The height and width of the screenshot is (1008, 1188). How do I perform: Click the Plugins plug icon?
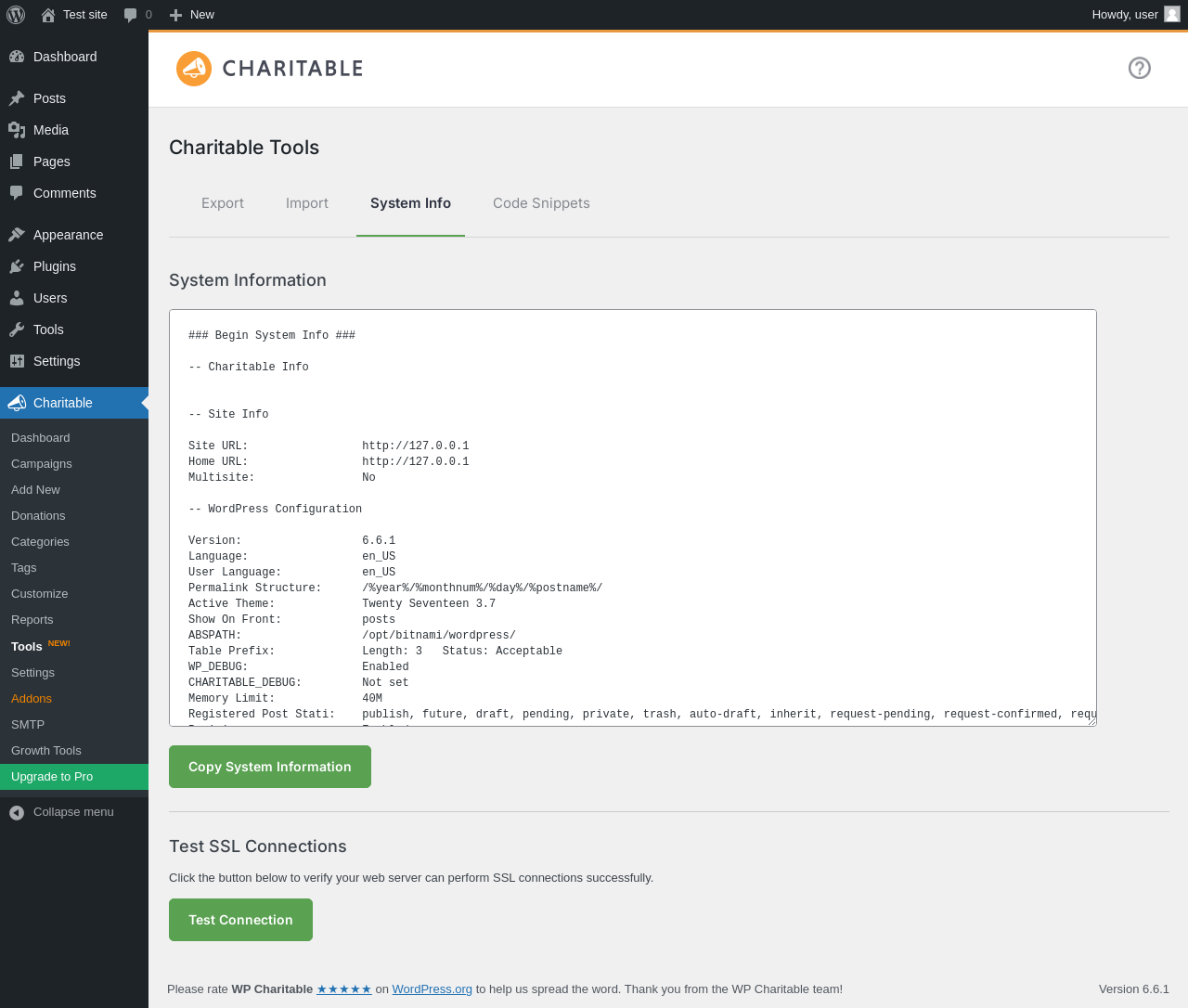click(x=17, y=266)
